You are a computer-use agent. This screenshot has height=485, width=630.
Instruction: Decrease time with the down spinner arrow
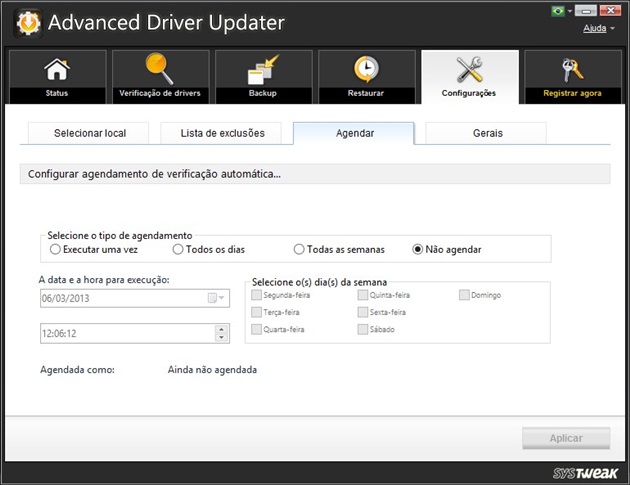point(221,338)
